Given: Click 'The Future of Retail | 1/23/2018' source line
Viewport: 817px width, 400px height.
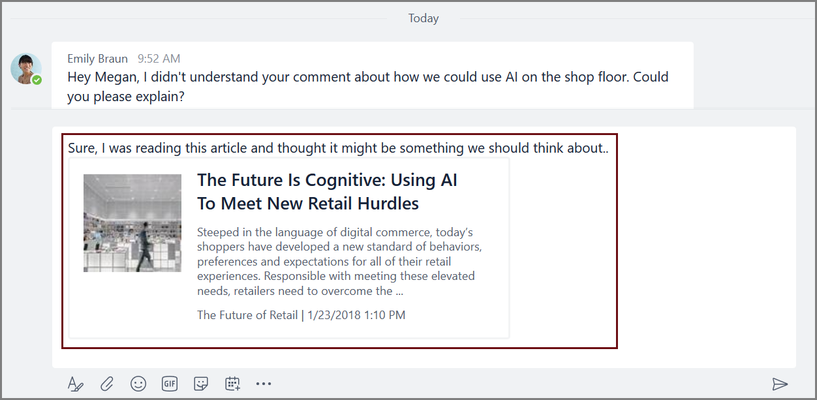Looking at the screenshot, I should pos(301,315).
